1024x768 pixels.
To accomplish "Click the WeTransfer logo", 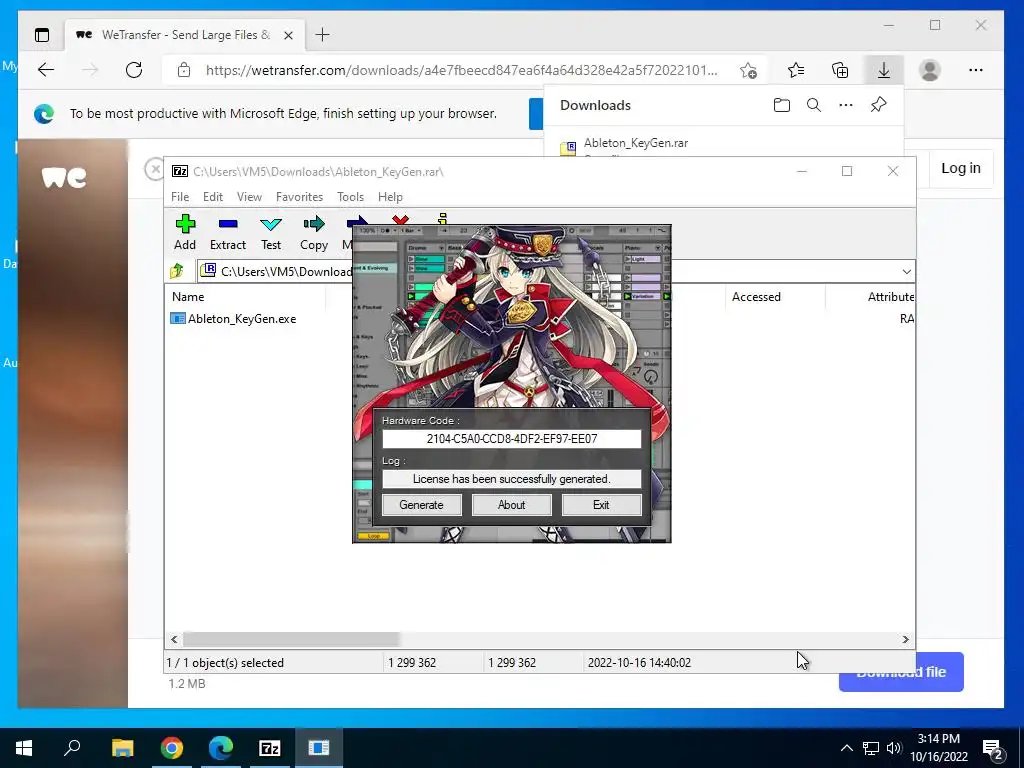I will [x=64, y=177].
